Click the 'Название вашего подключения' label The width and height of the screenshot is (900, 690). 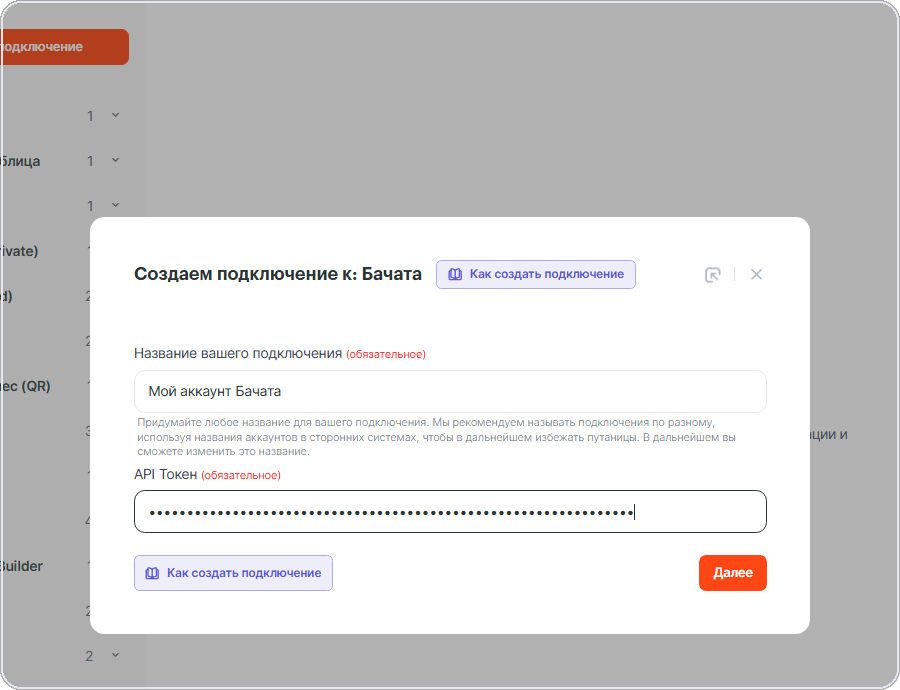238,354
